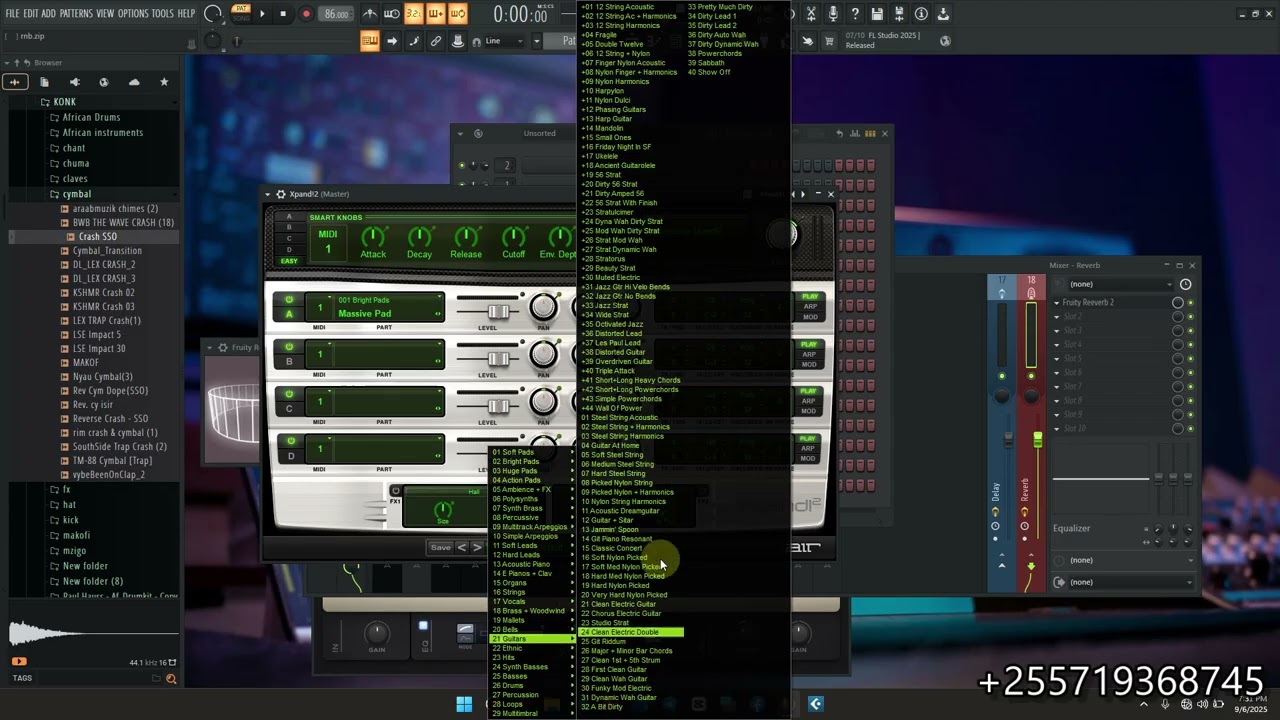The image size is (1280, 720).
Task: Open the browser search magnifier icon
Action: coord(171,679)
